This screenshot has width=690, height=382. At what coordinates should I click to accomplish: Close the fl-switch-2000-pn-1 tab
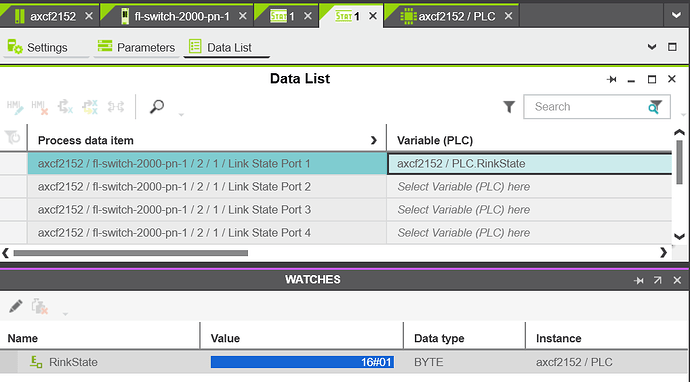pos(242,16)
